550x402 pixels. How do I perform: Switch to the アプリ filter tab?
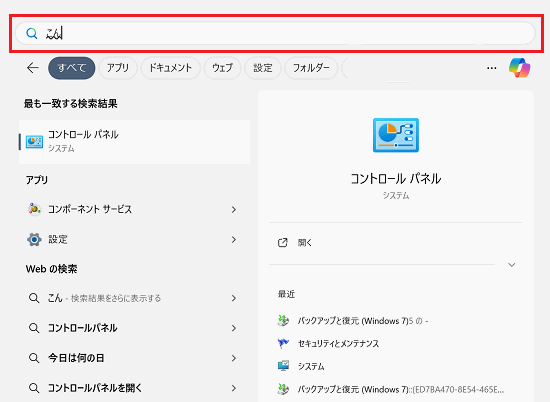[x=118, y=68]
